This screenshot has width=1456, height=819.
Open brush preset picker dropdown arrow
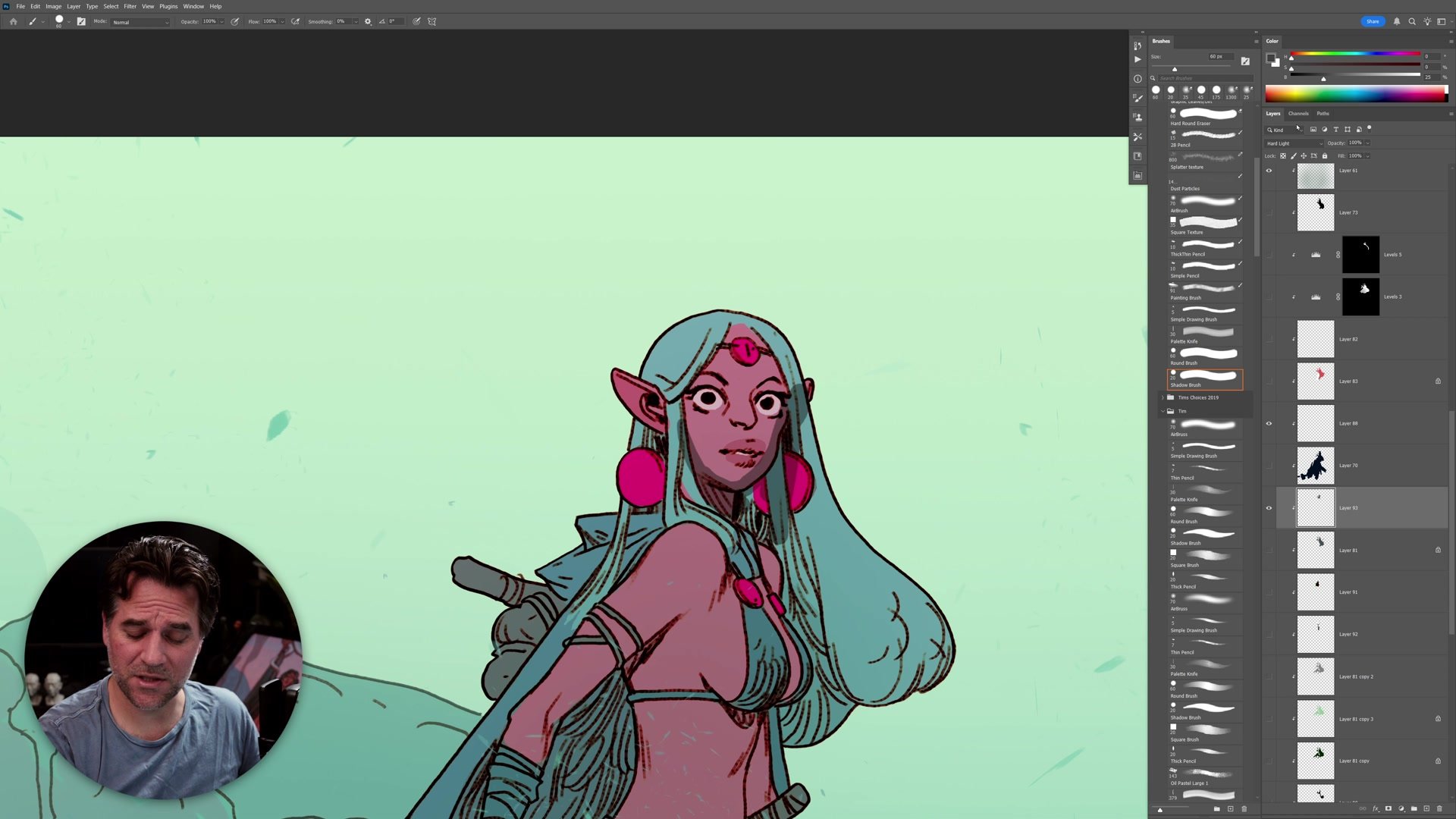[x=69, y=22]
